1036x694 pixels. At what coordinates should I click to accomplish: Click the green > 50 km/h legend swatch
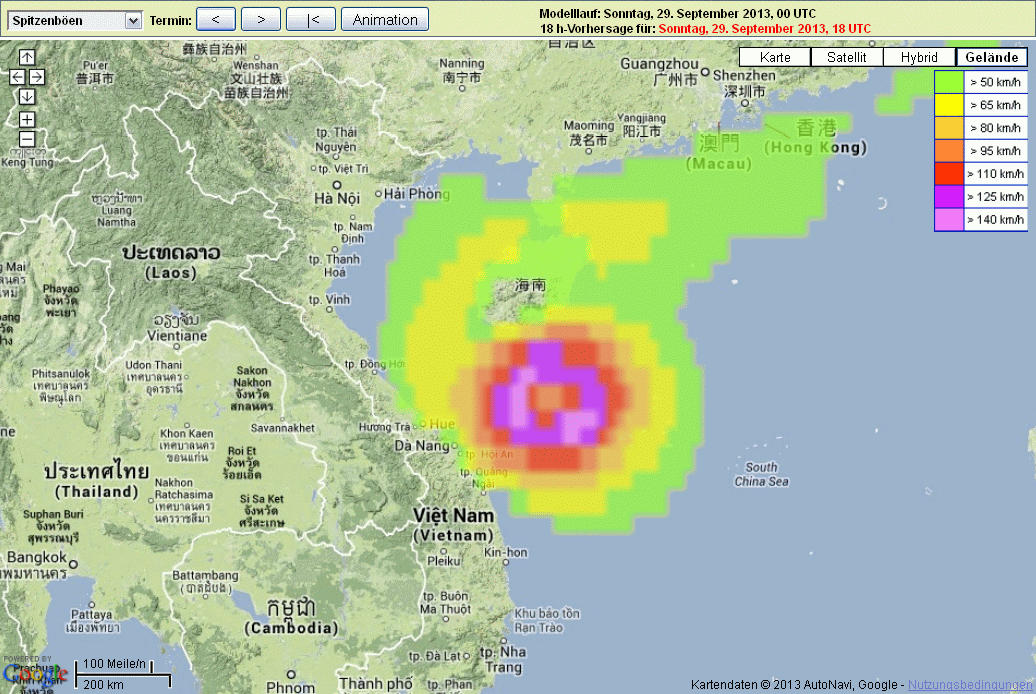949,82
